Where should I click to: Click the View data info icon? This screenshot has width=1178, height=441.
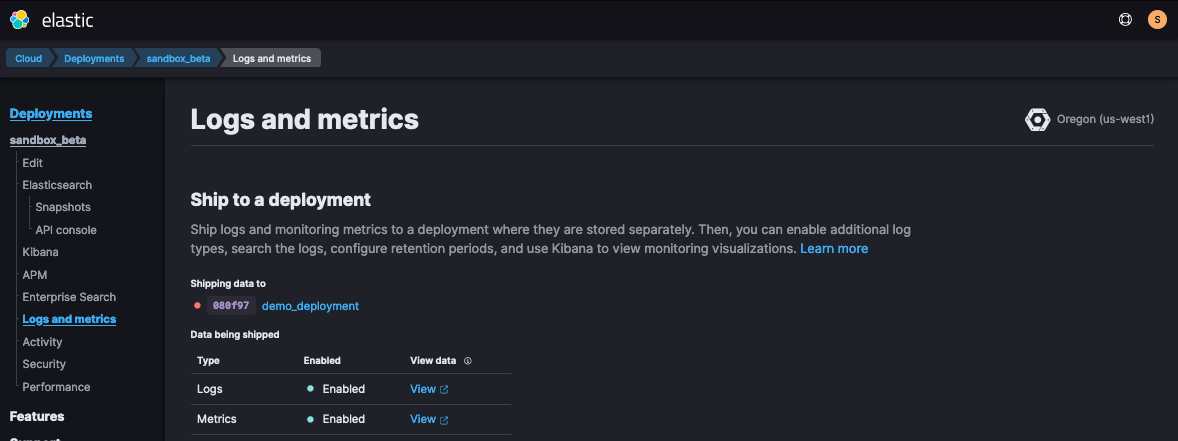[x=467, y=361]
